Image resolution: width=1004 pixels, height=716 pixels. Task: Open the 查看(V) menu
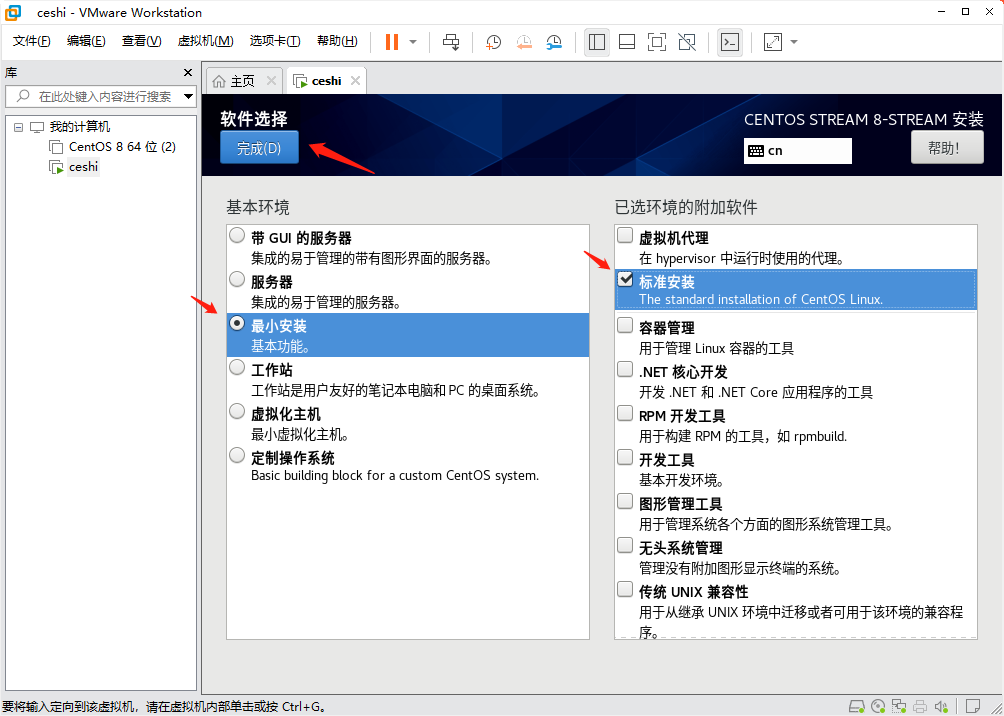click(142, 42)
